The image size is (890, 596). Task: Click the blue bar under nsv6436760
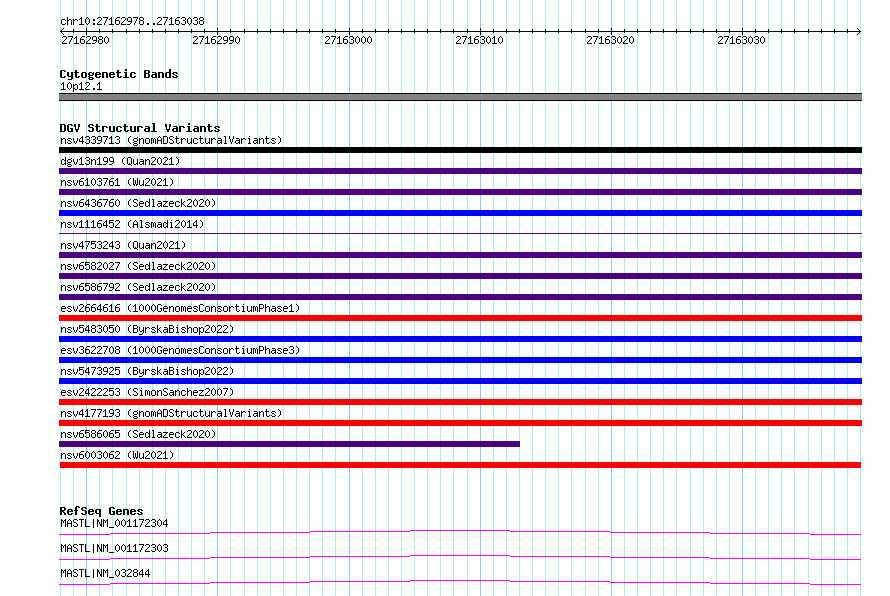pyautogui.click(x=460, y=213)
